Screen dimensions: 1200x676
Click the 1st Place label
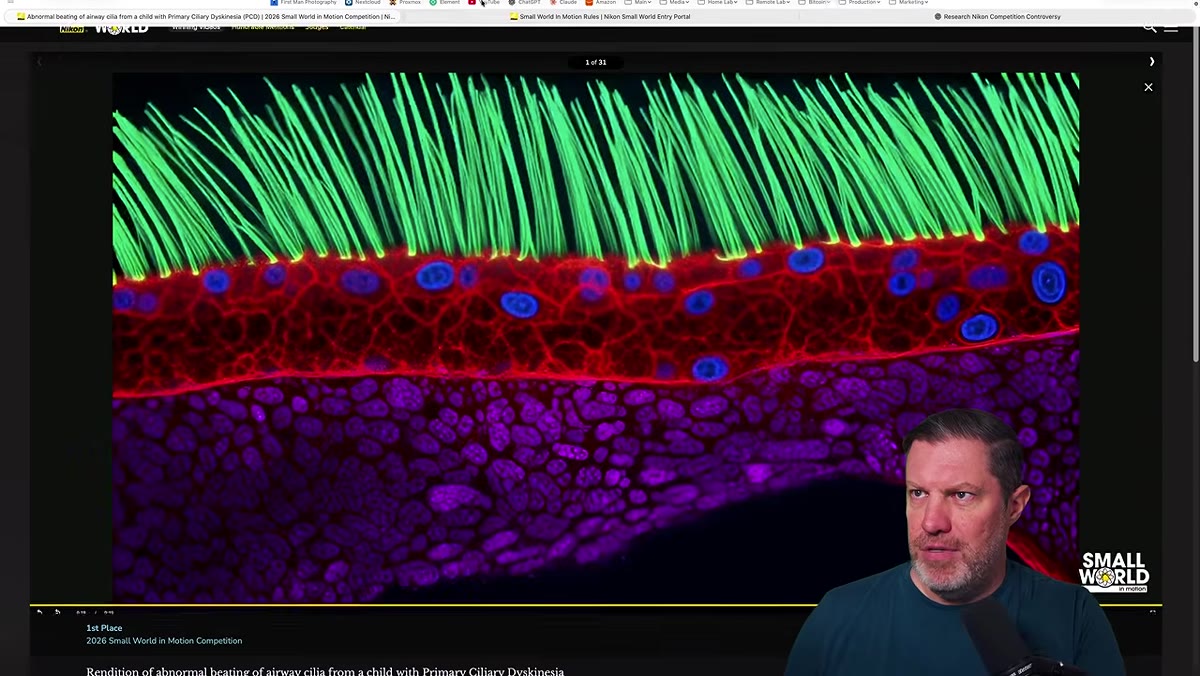click(104, 628)
